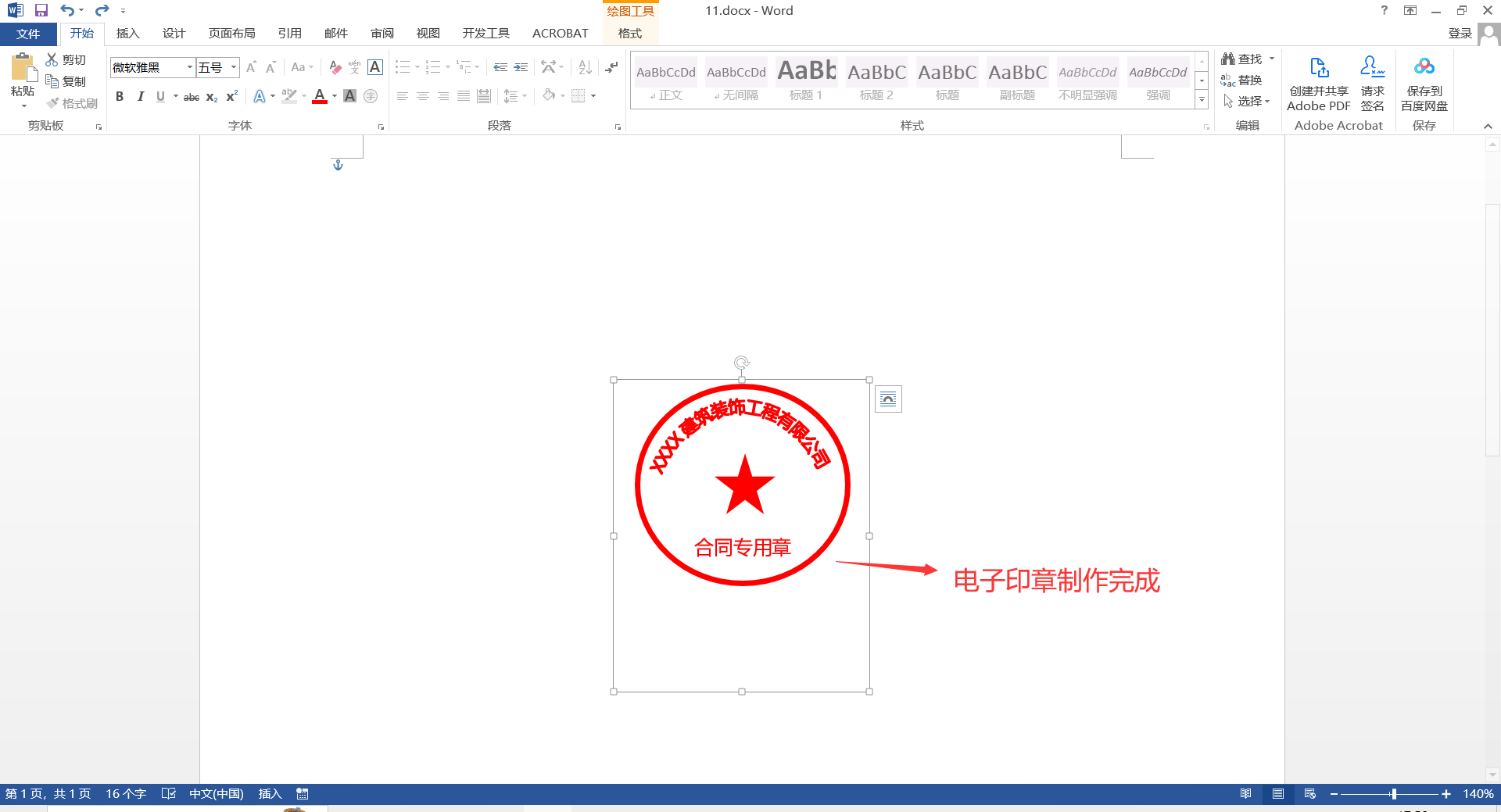Click 请求签名 icon

point(1373,84)
